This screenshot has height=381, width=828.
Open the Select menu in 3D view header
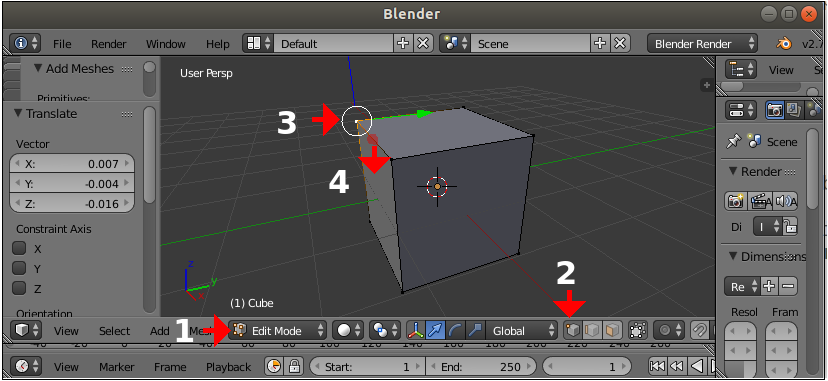pos(114,331)
